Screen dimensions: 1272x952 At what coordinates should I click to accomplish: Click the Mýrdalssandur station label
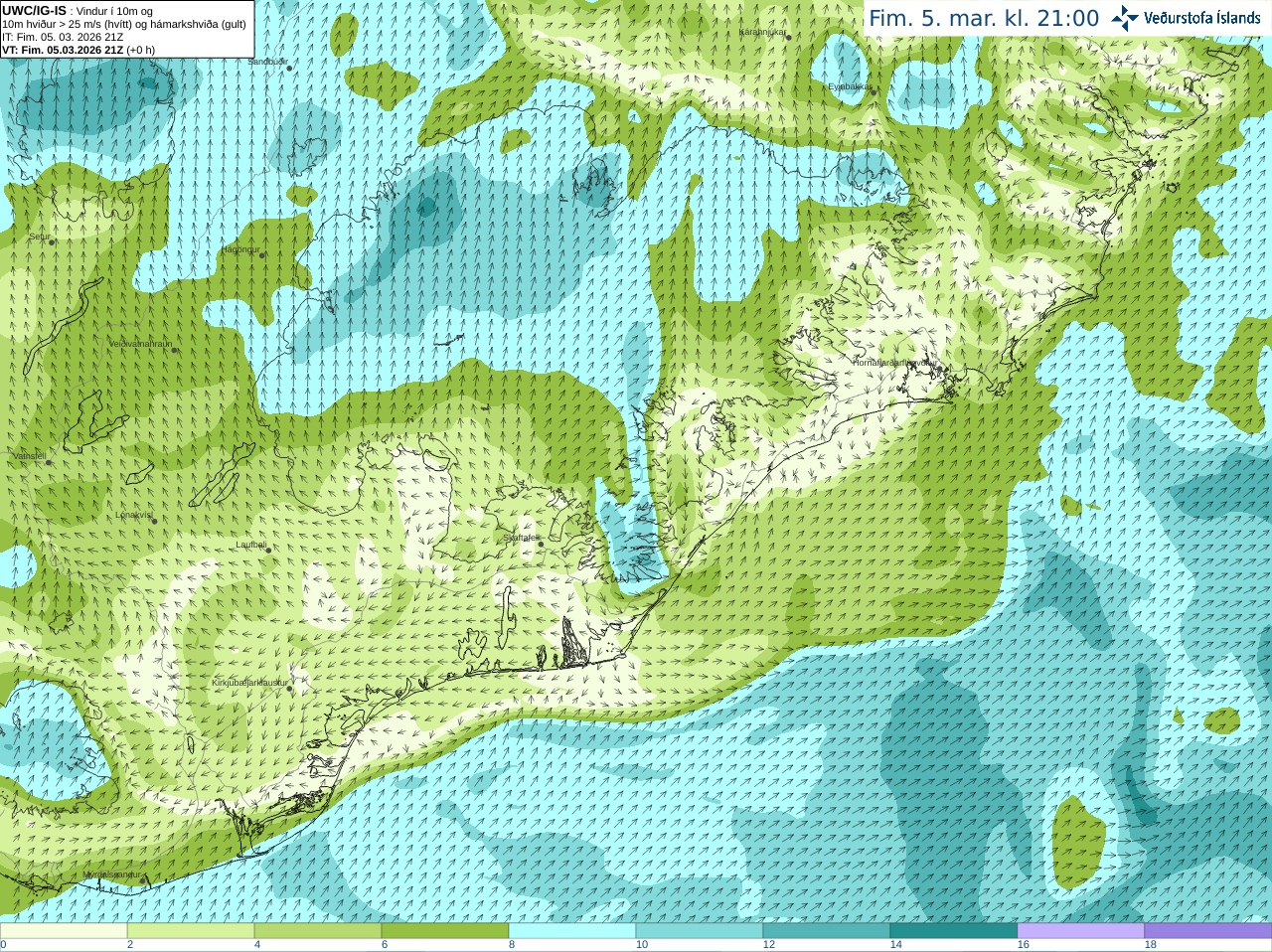pos(112,874)
